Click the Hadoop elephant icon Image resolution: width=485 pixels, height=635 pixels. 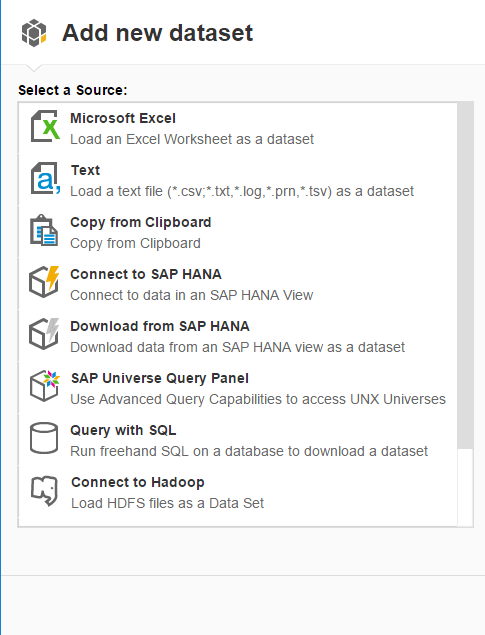click(45, 490)
